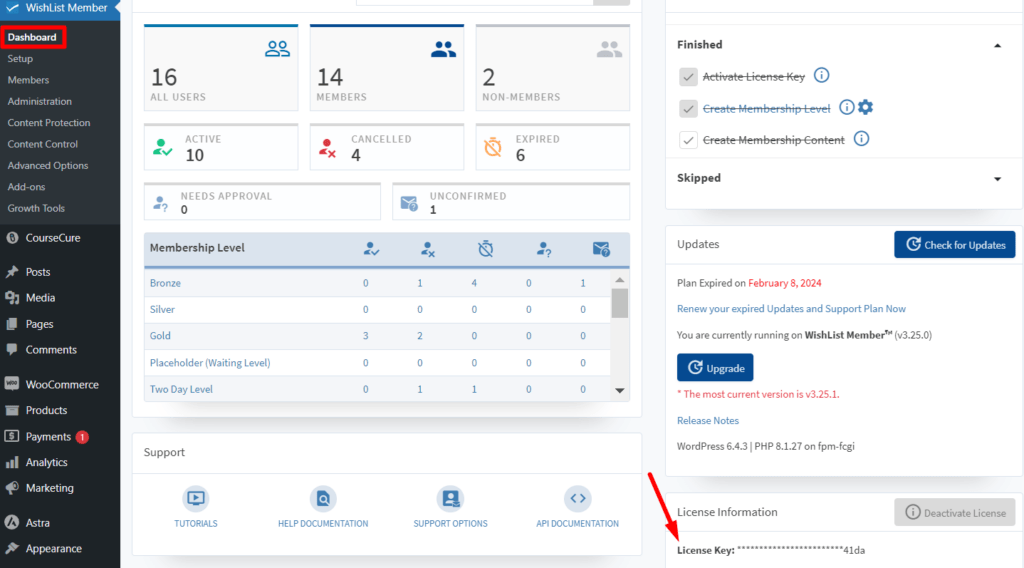Image resolution: width=1024 pixels, height=568 pixels.
Task: Click the Upgrade button
Action: (715, 368)
